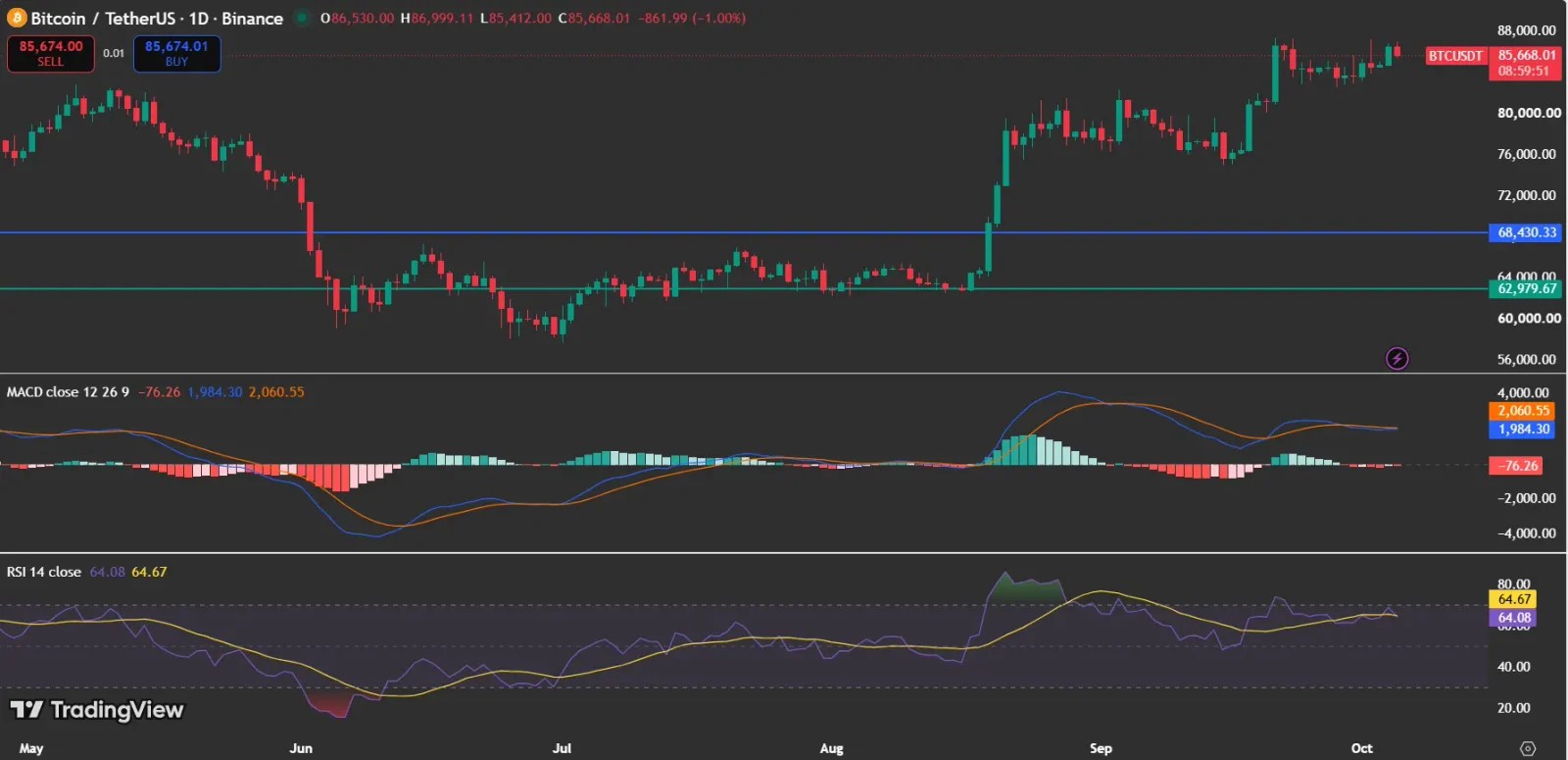The height and width of the screenshot is (760, 1568).
Task: Click the open price O86,530.00
Action: tap(357, 18)
